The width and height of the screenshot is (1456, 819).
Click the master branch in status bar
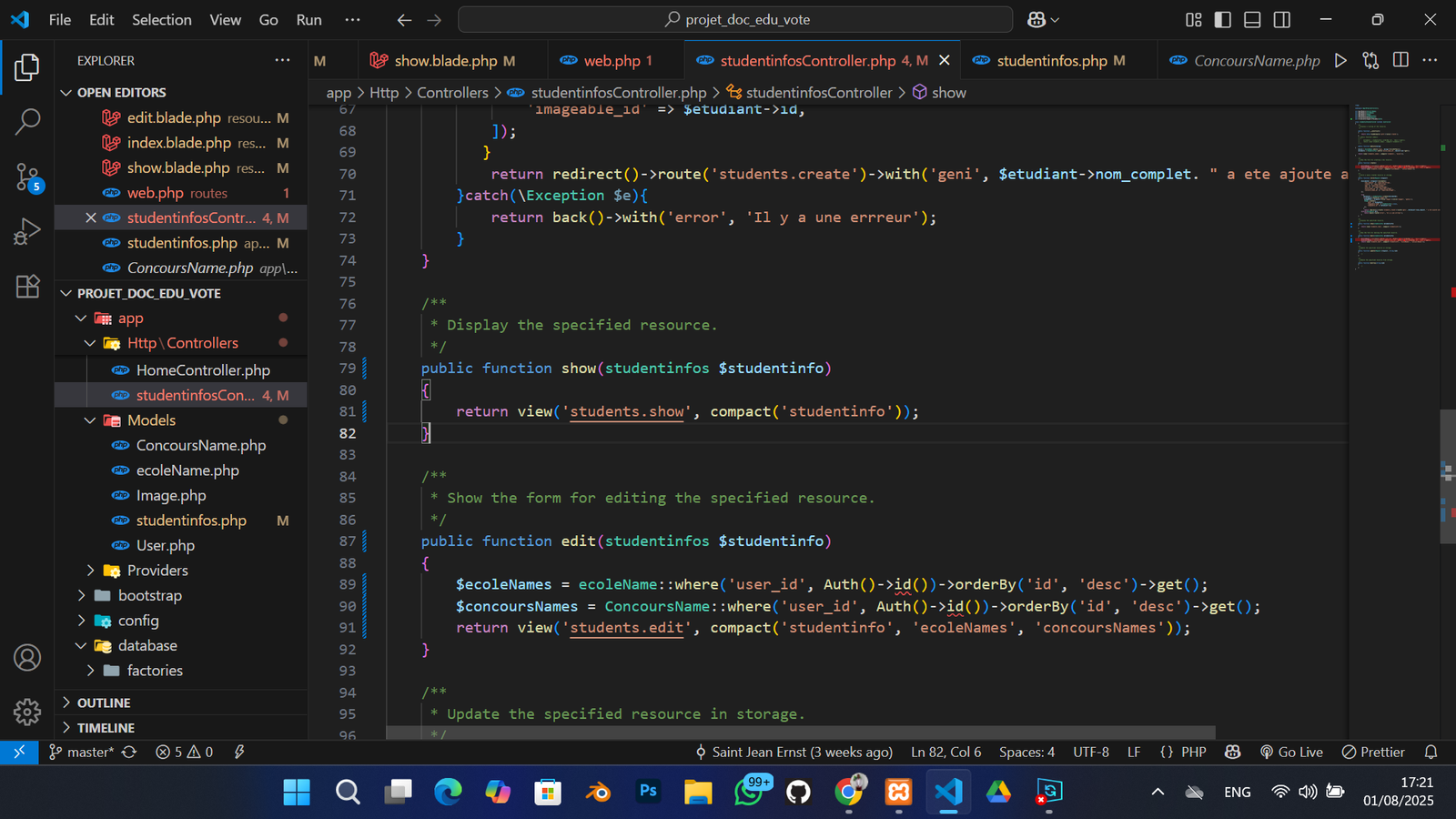pos(89,752)
